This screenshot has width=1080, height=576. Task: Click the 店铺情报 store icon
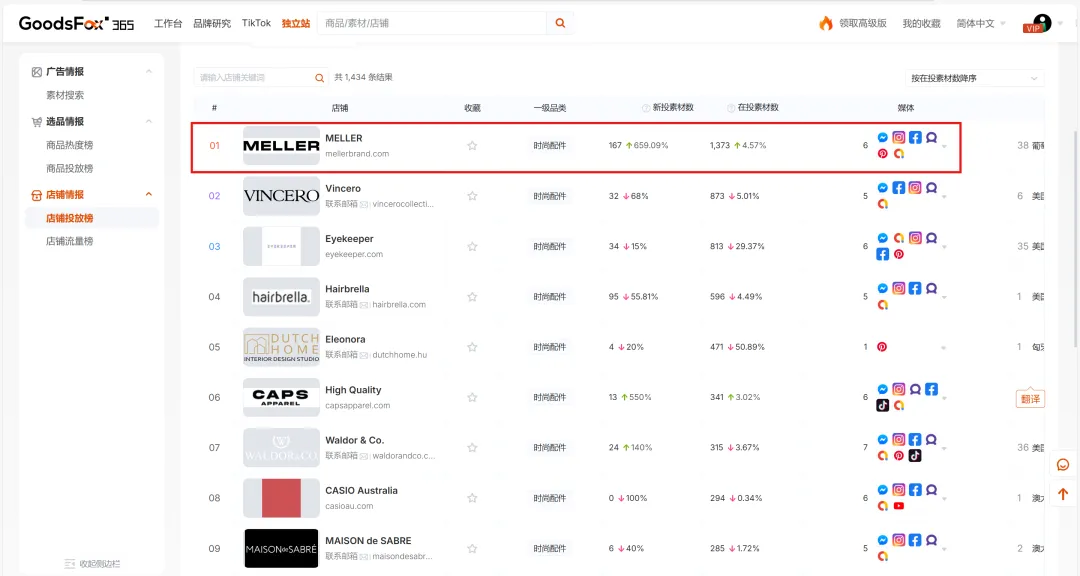point(37,195)
